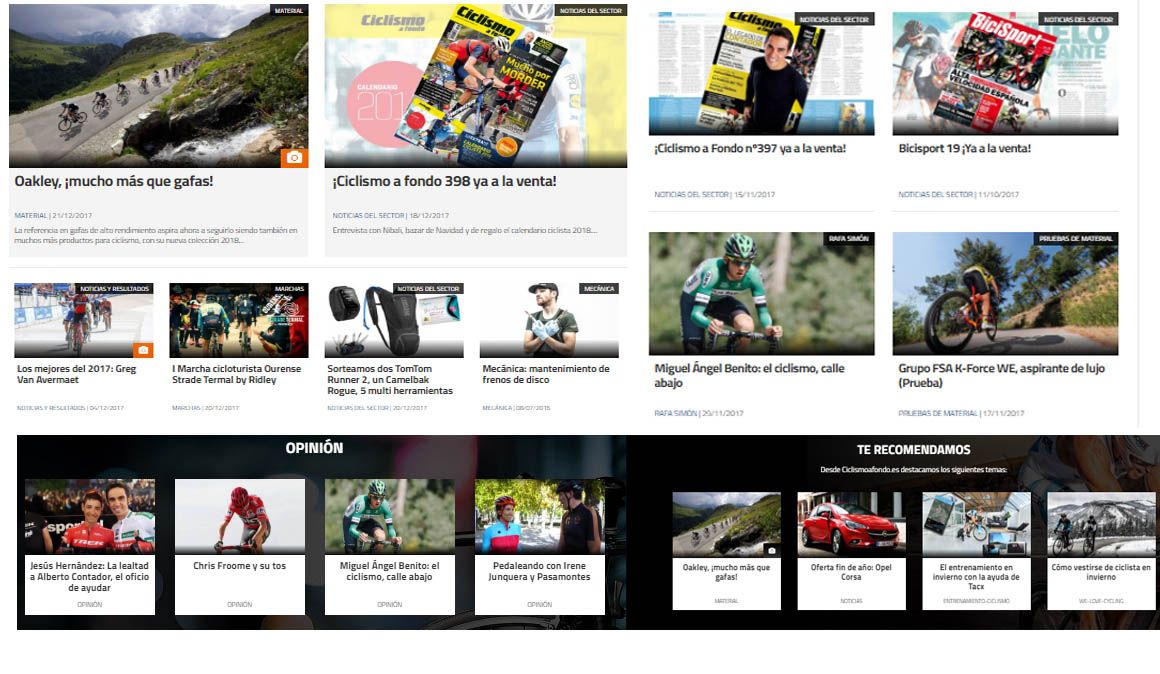Click WE-LOVE-CYCLING tag under the winter clothing card

point(1101,601)
